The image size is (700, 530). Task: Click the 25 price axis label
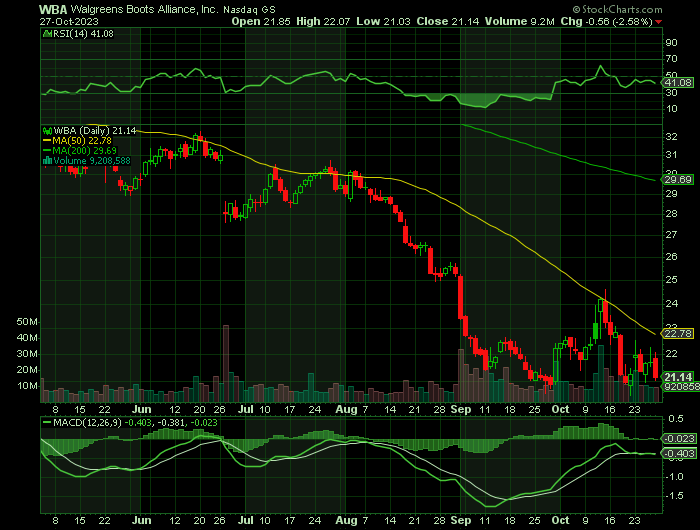pos(671,280)
